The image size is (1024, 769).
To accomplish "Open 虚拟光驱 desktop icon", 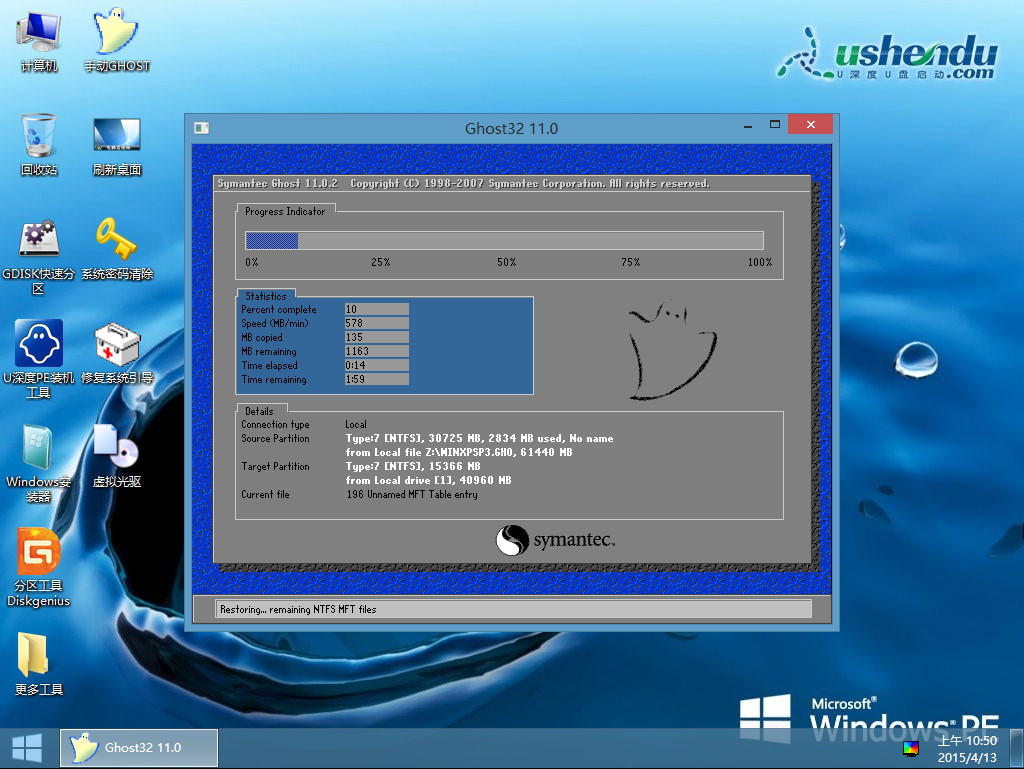I will [117, 456].
